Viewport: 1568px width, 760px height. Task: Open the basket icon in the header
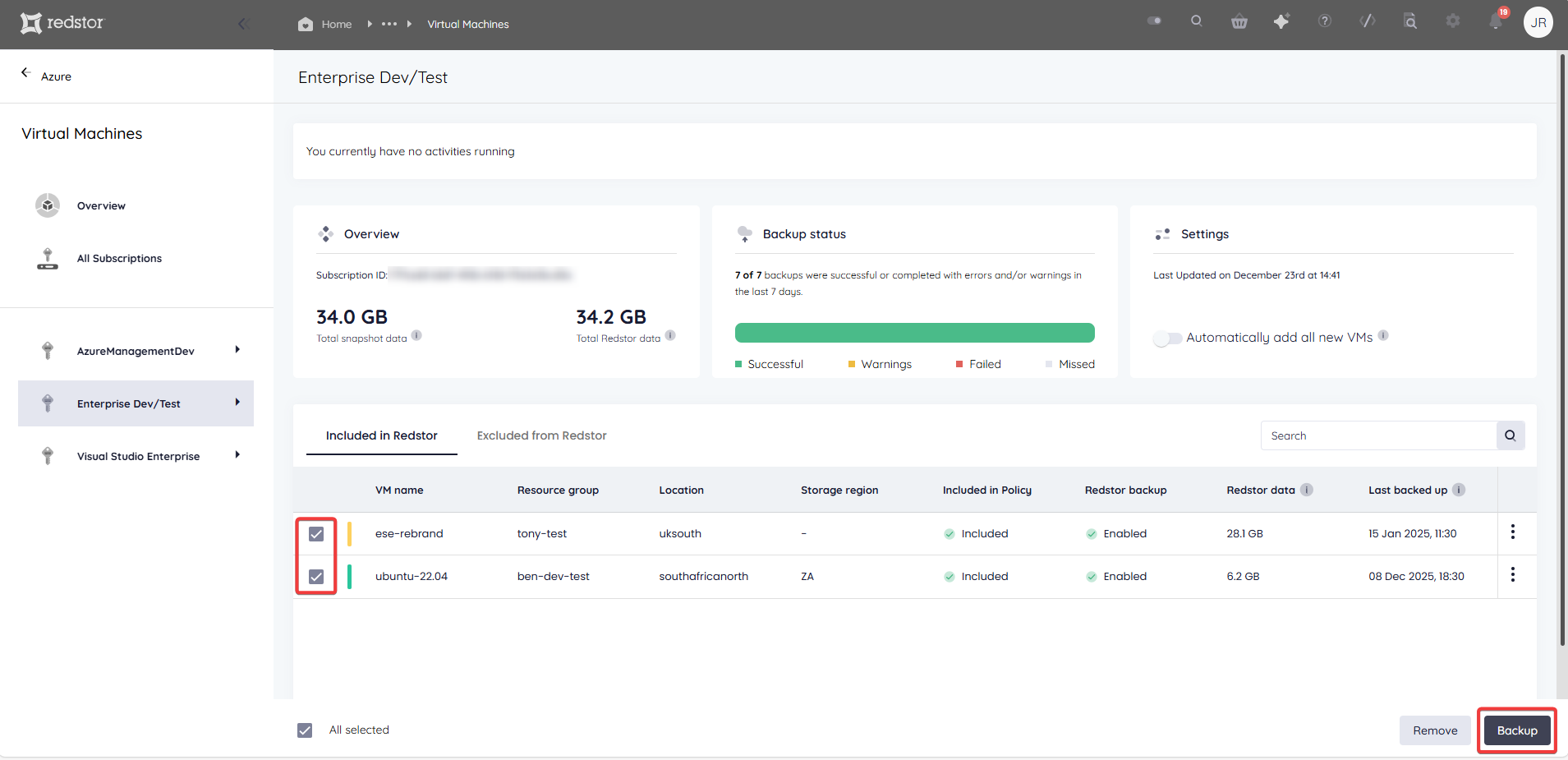click(x=1239, y=22)
